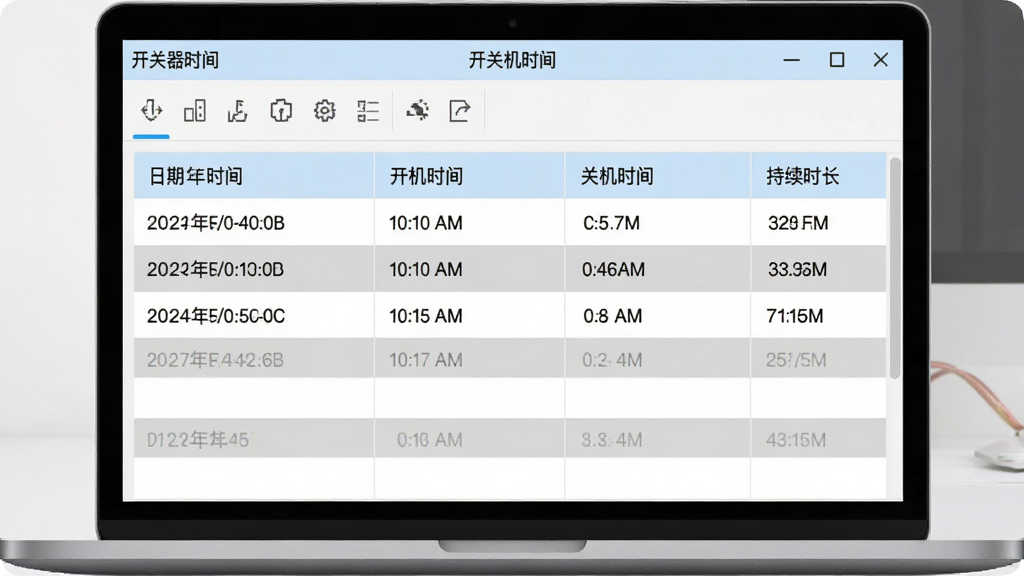1024x576 pixels.
Task: Maximize the 开关机时间 window
Action: 837,60
